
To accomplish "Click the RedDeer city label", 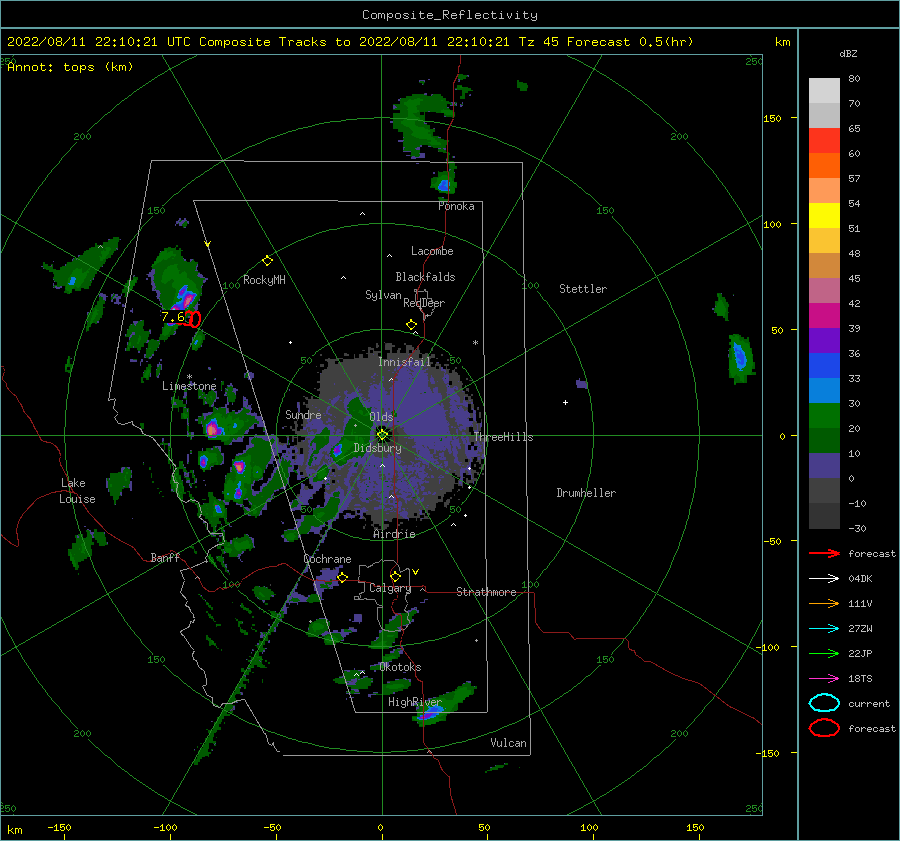I will click(424, 303).
